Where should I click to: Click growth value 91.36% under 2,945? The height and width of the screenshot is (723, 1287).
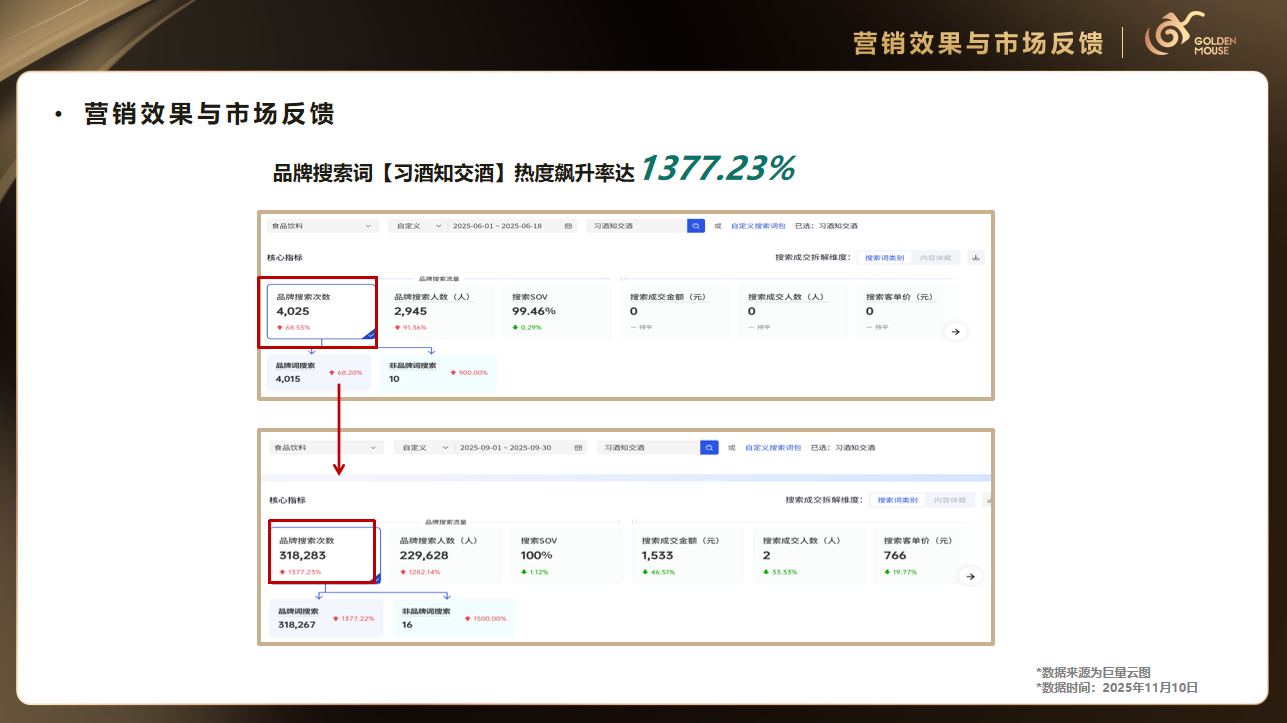[415, 327]
